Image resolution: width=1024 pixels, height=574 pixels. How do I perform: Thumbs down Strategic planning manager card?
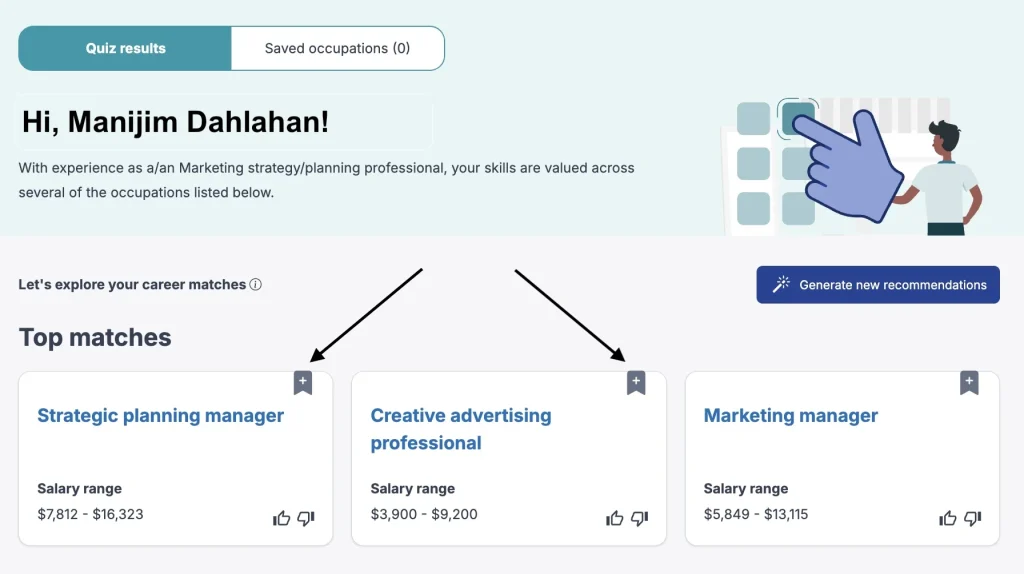(x=306, y=518)
